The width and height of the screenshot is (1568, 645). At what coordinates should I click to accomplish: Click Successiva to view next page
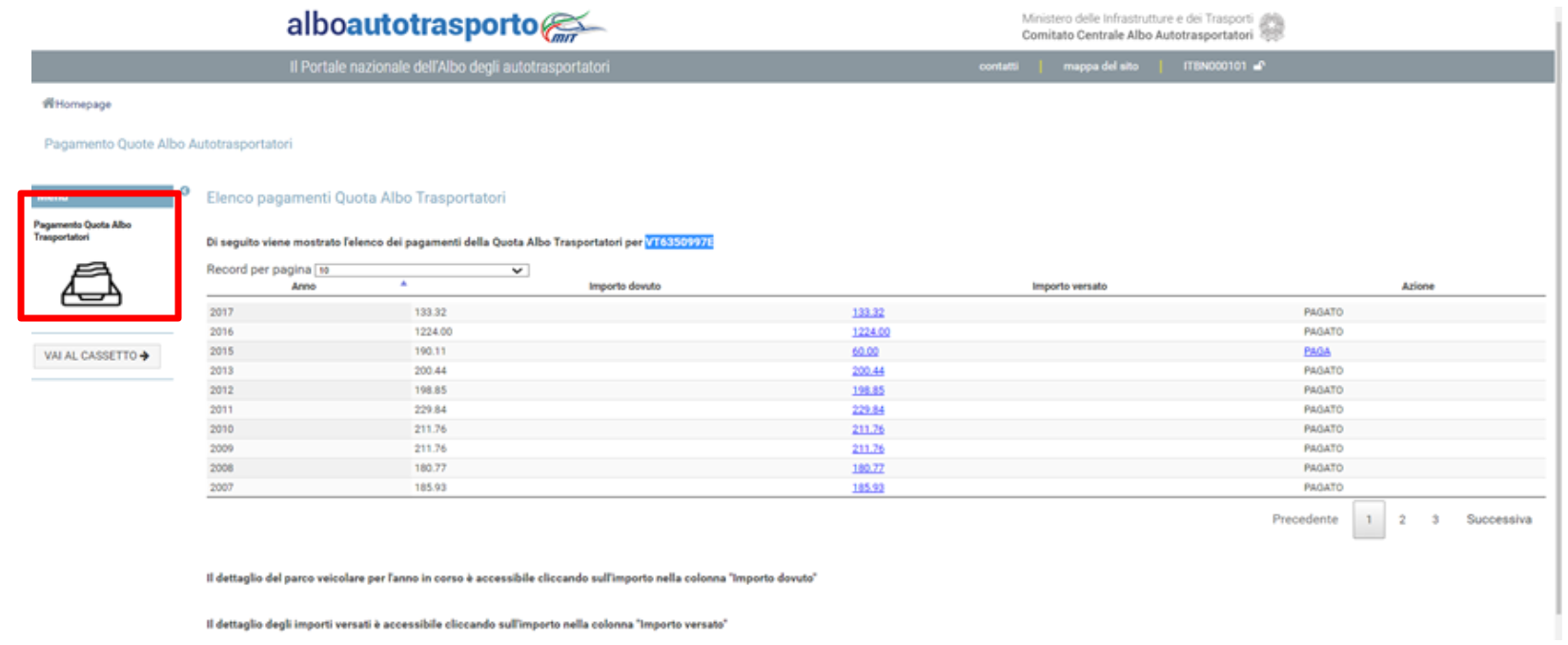pyautogui.click(x=1498, y=520)
